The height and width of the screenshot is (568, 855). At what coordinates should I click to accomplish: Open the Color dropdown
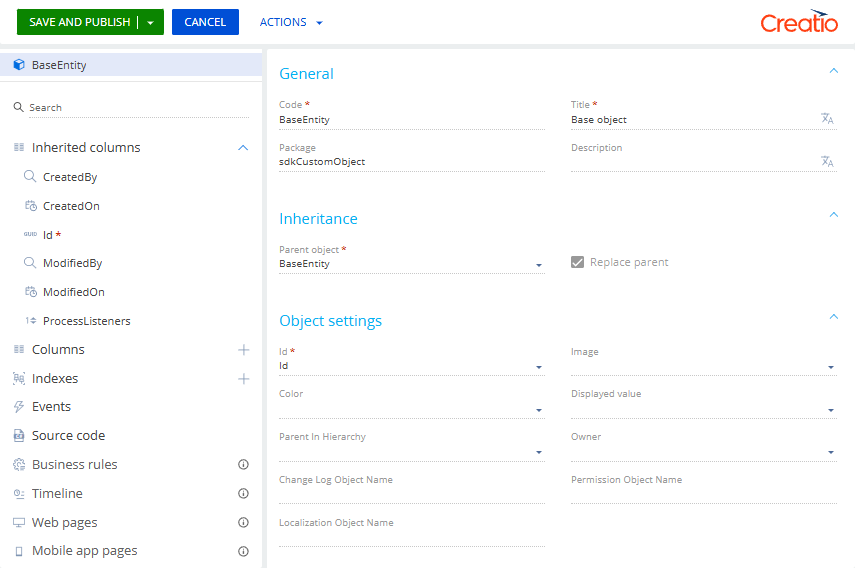coord(539,410)
